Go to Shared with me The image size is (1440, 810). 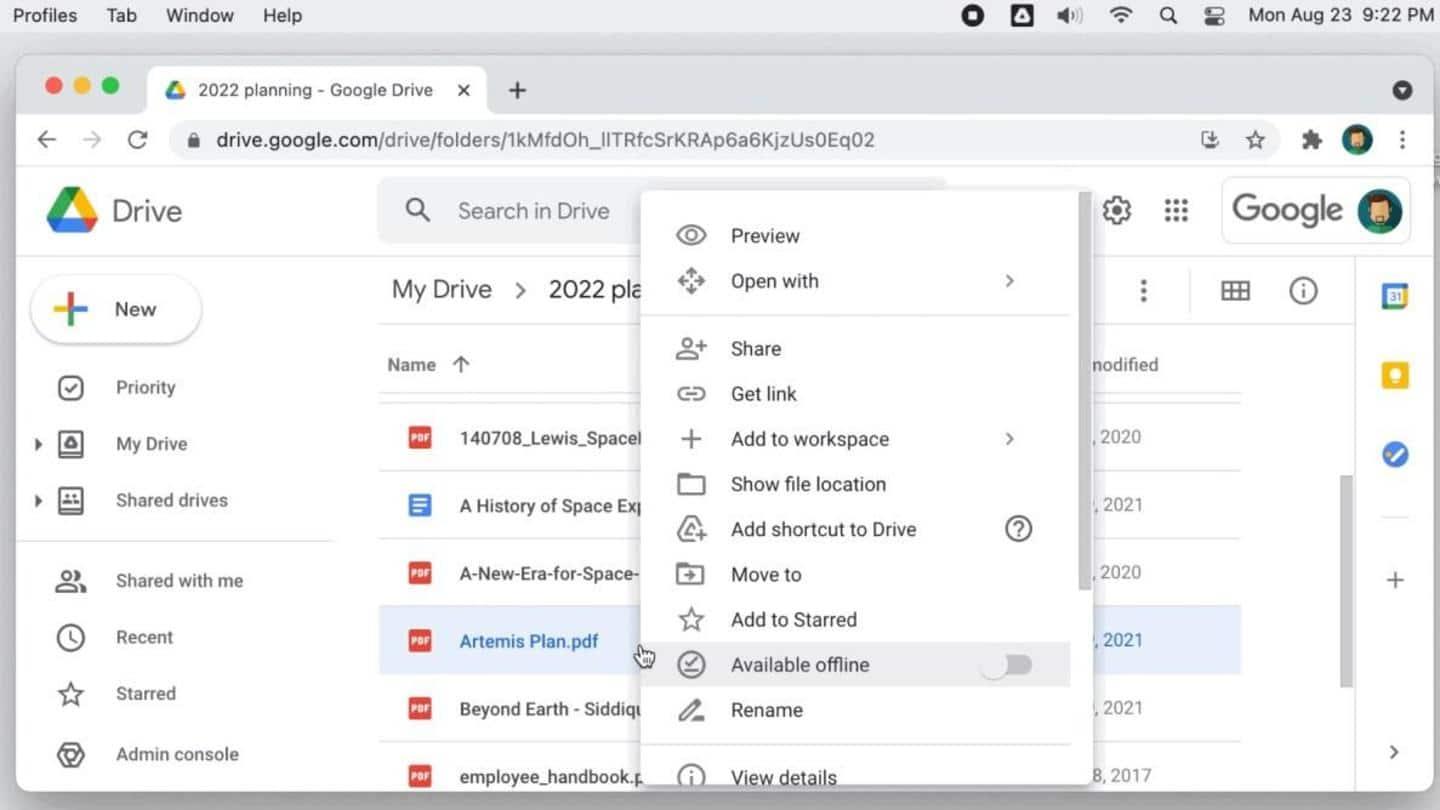pyautogui.click(x=179, y=581)
